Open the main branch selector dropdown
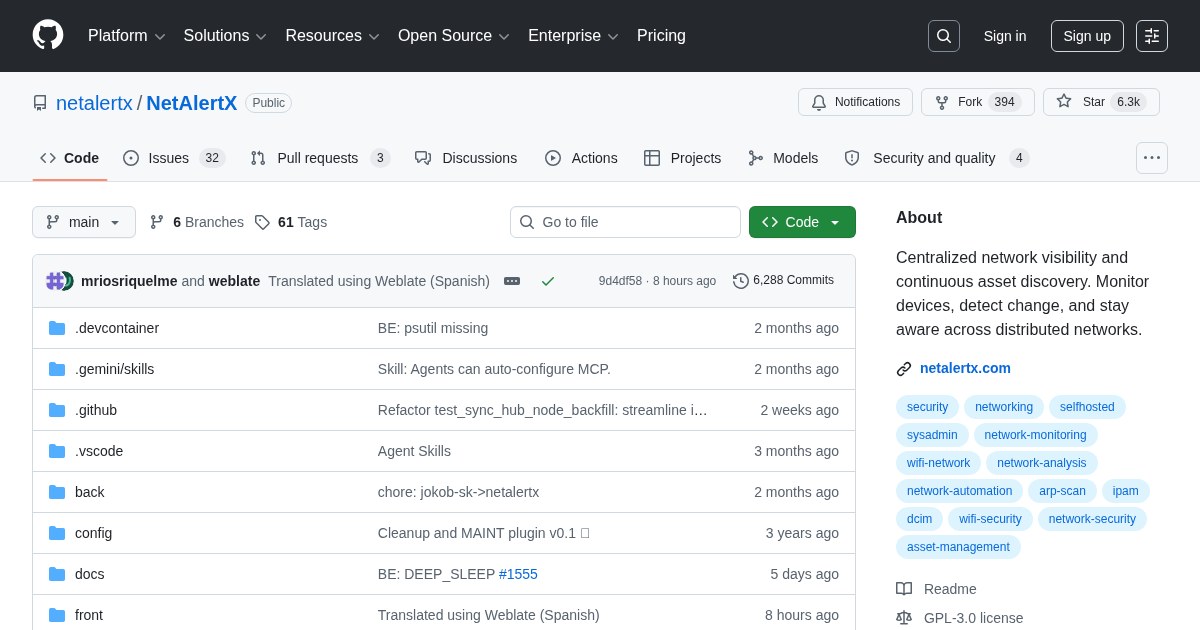1200x630 pixels. point(84,222)
